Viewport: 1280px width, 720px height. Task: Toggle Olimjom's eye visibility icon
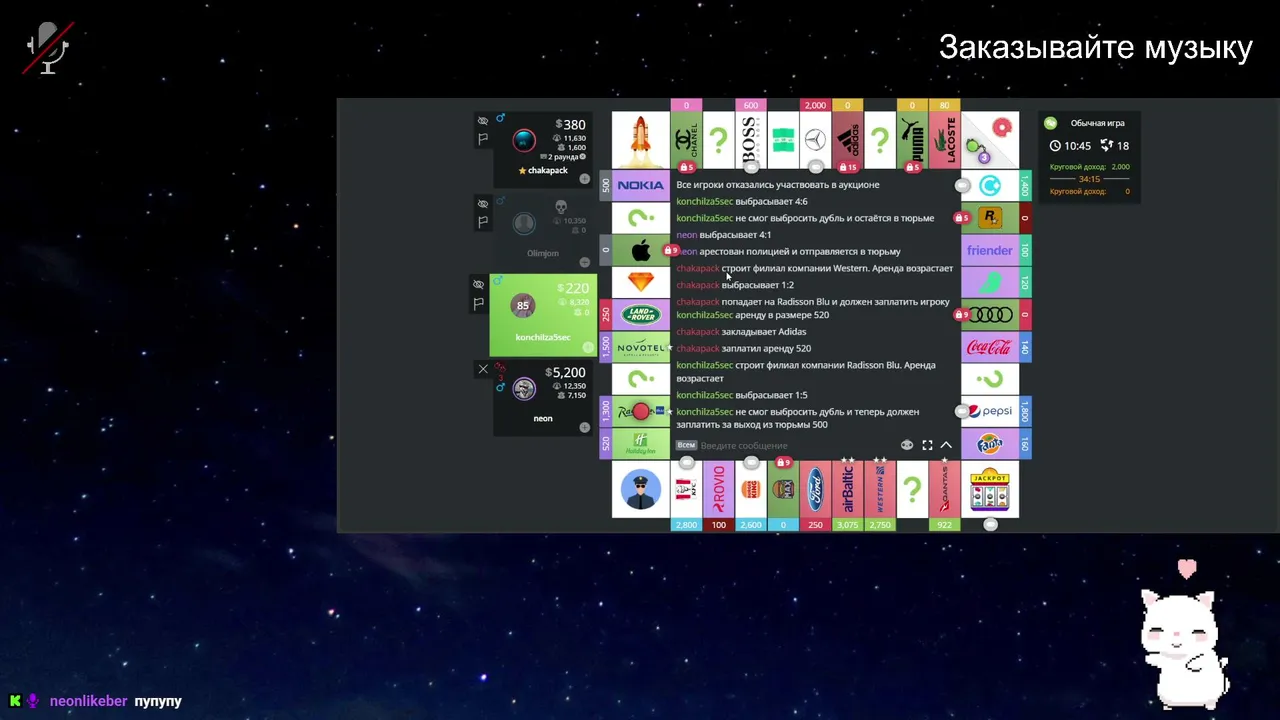tap(483, 203)
